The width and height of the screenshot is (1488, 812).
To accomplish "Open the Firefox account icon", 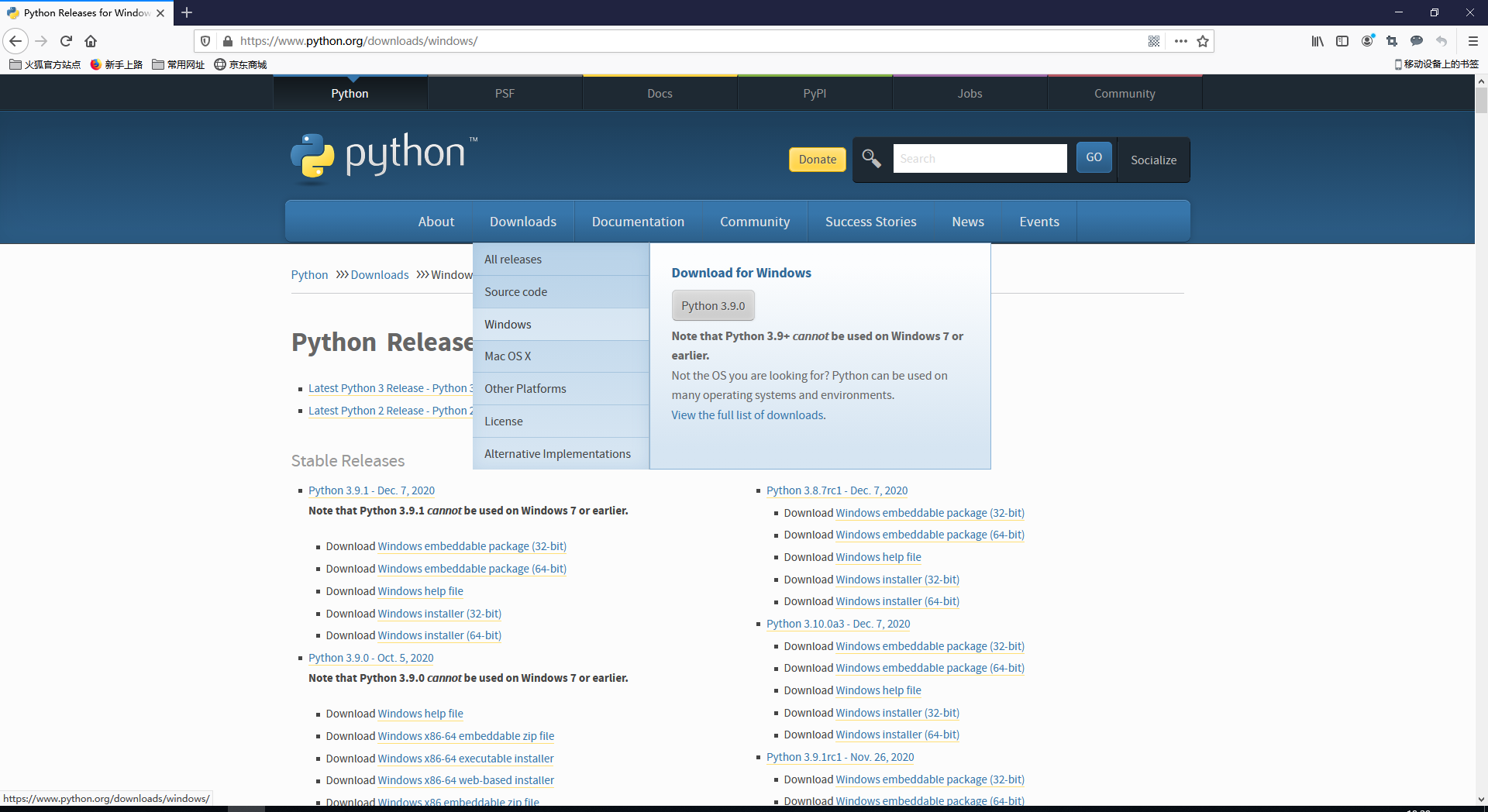I will click(1367, 41).
